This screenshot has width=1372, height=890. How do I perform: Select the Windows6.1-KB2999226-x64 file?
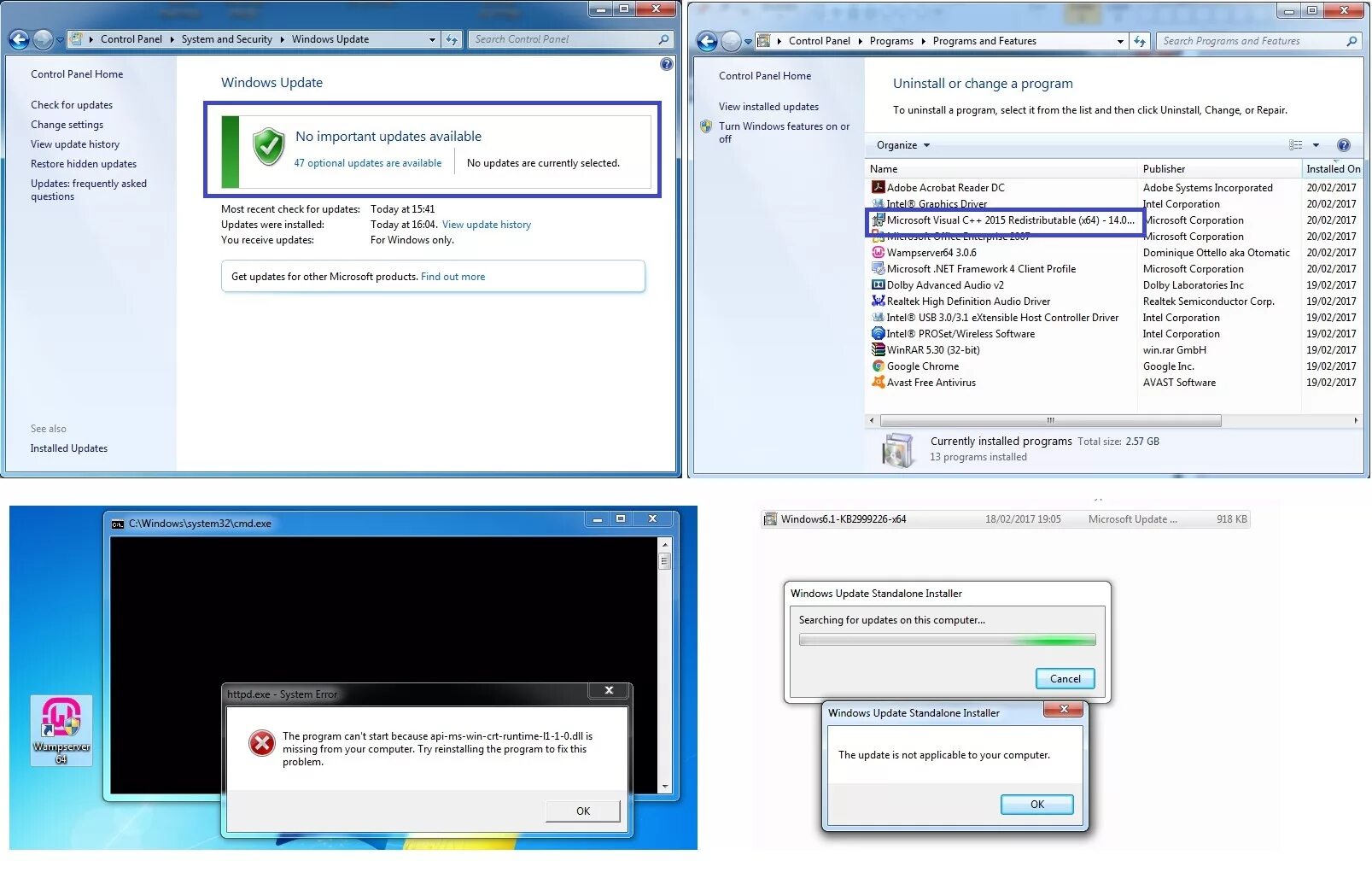click(x=1006, y=519)
